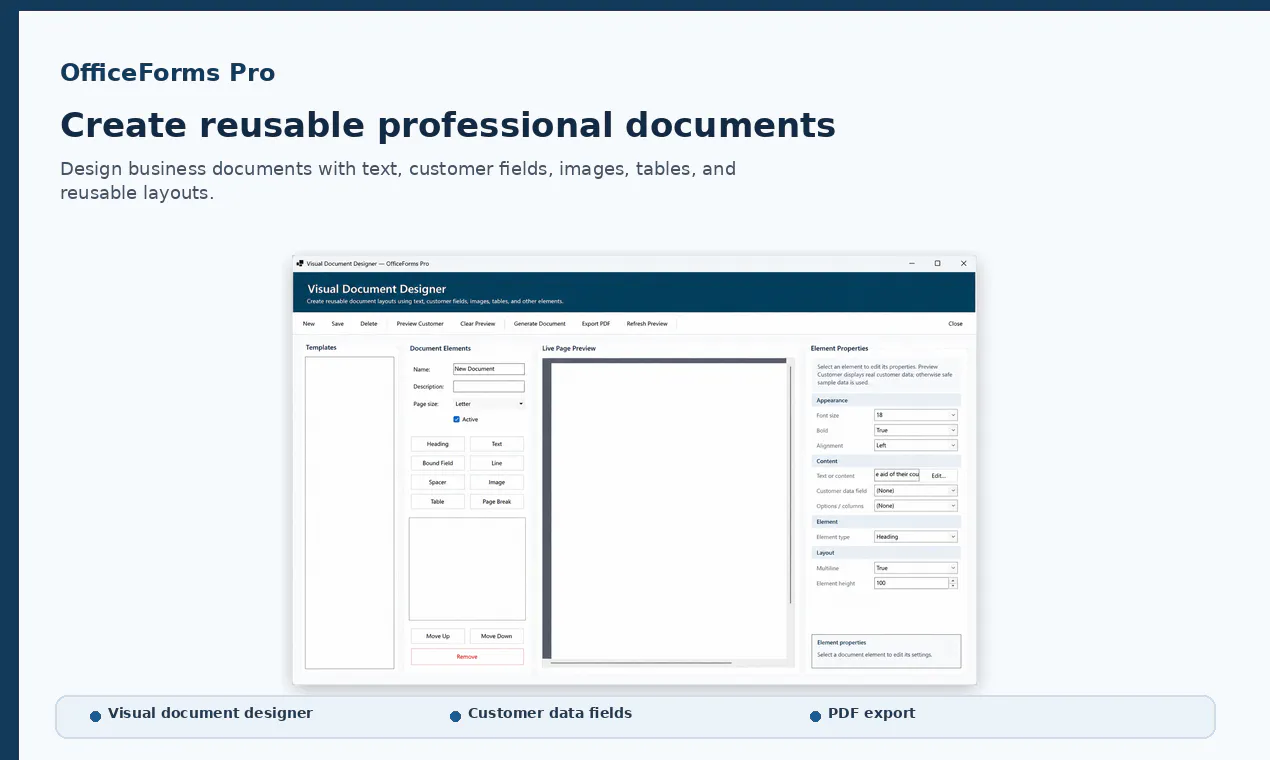The height and width of the screenshot is (760, 1270).
Task: Open the Multiline dropdown
Action: click(916, 568)
